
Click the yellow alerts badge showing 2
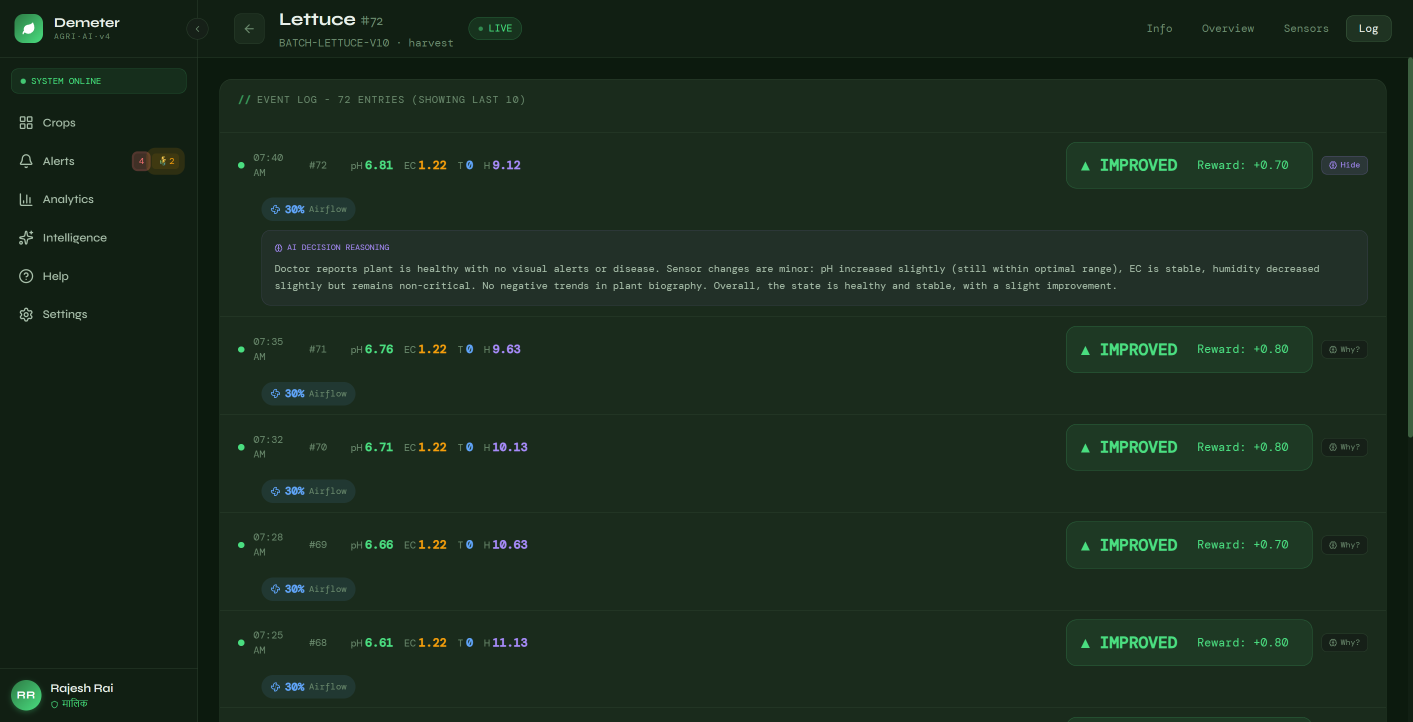coord(167,161)
